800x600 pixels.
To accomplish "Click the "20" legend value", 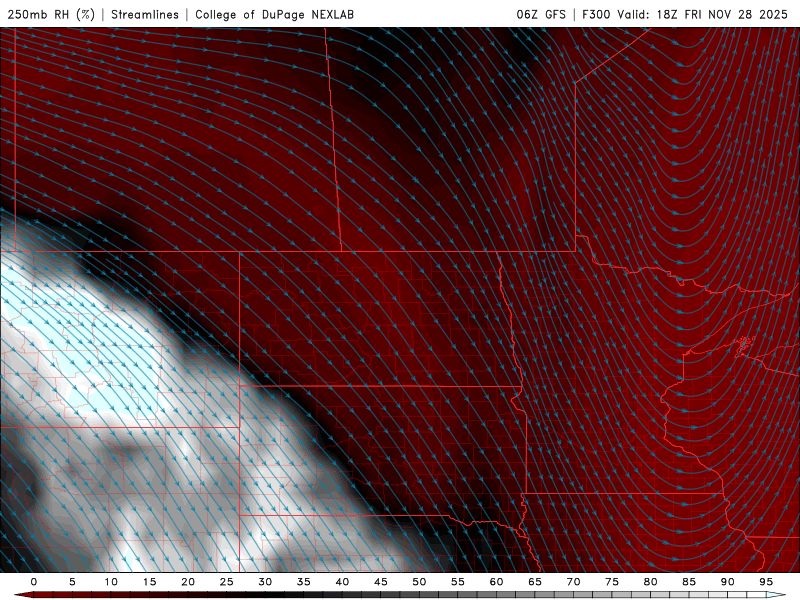I will point(188,582).
